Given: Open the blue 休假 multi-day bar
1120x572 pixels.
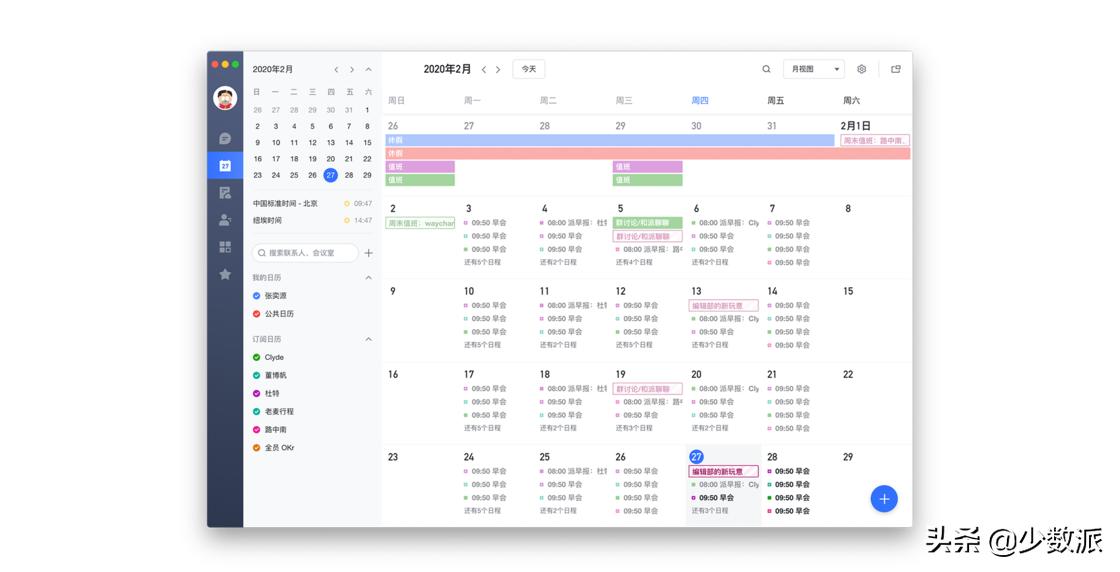Looking at the screenshot, I should (610, 141).
